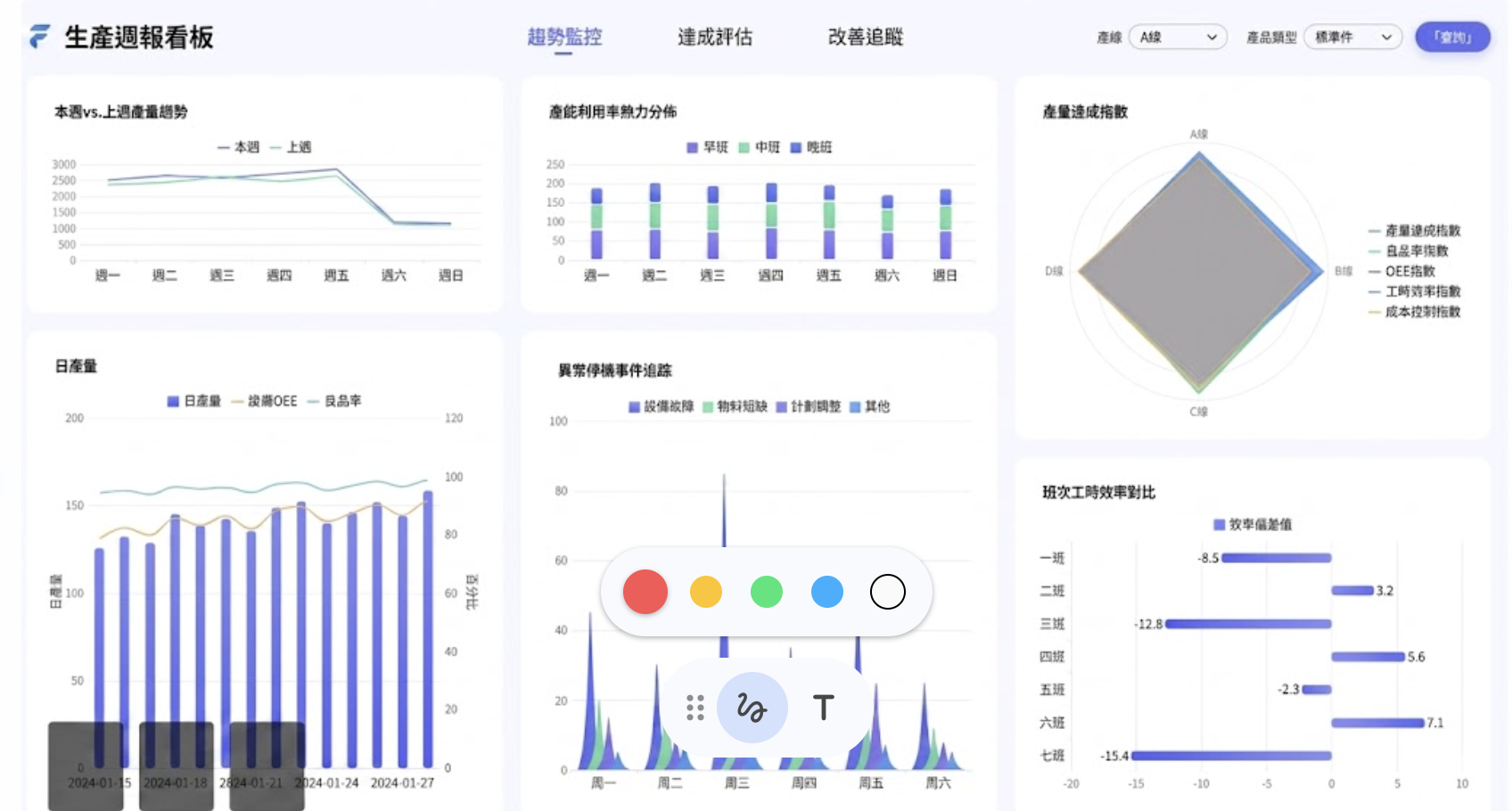
Task: Click the dashboard logo icon beside the title
Action: pos(40,37)
